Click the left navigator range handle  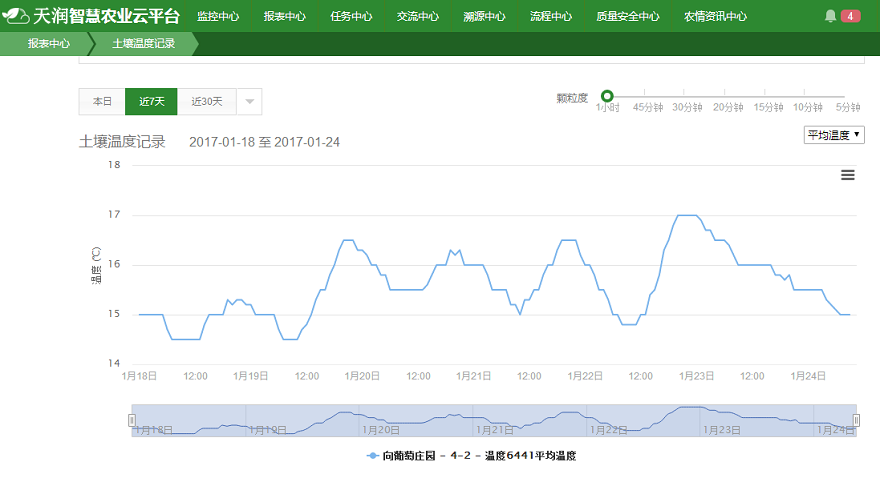(x=132, y=420)
